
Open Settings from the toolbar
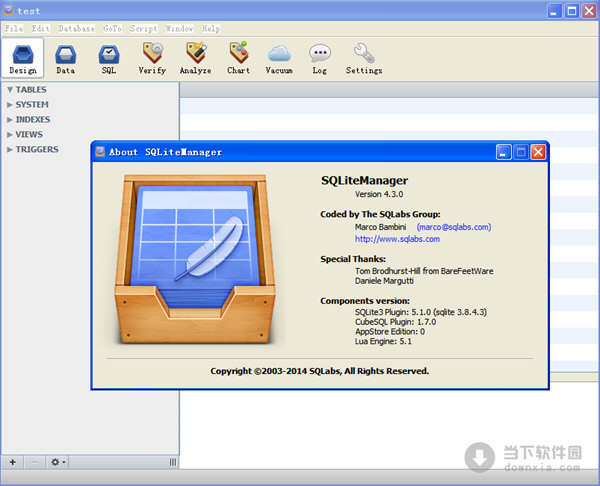click(364, 58)
